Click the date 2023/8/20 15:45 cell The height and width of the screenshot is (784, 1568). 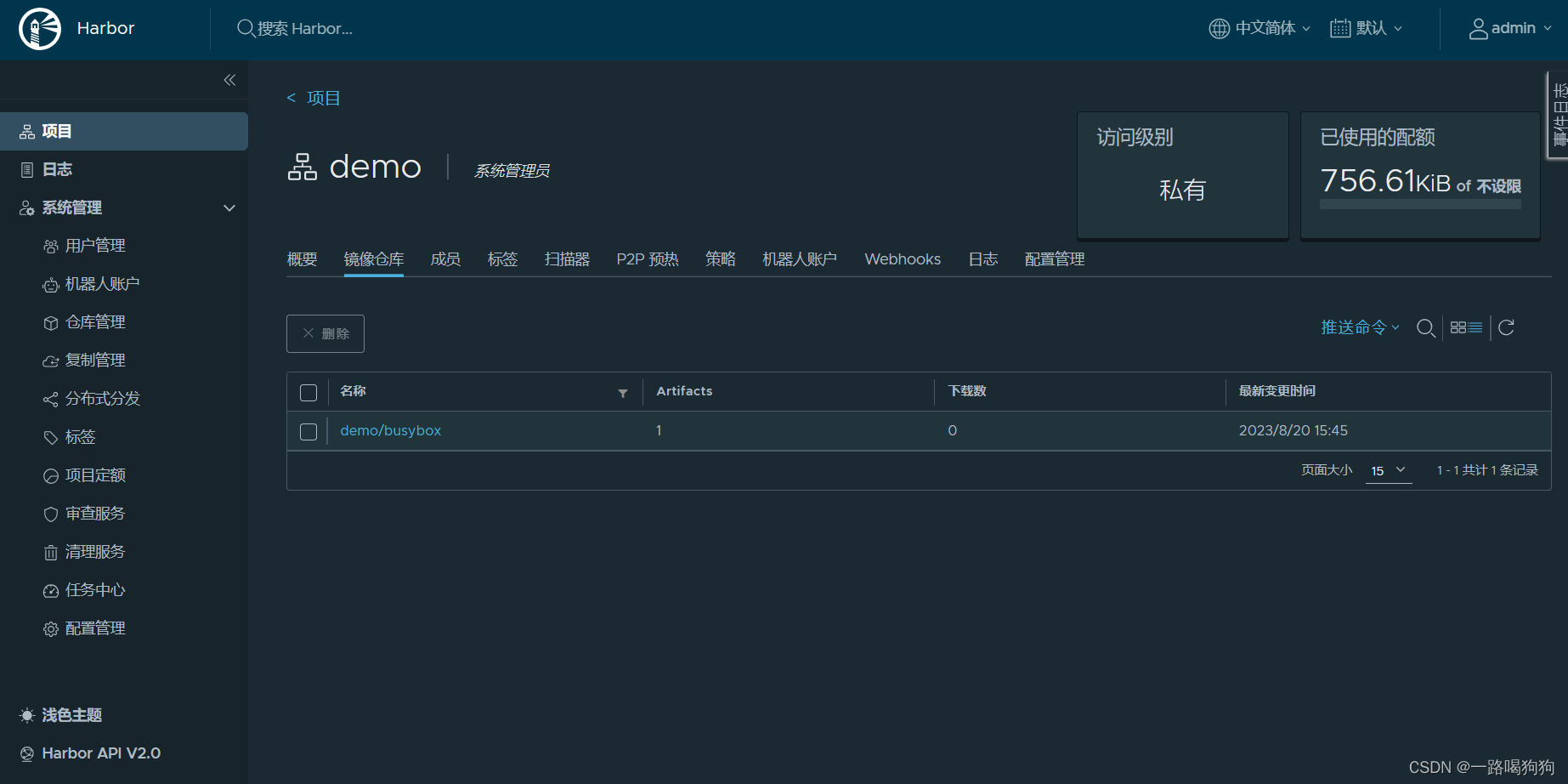pos(1293,430)
